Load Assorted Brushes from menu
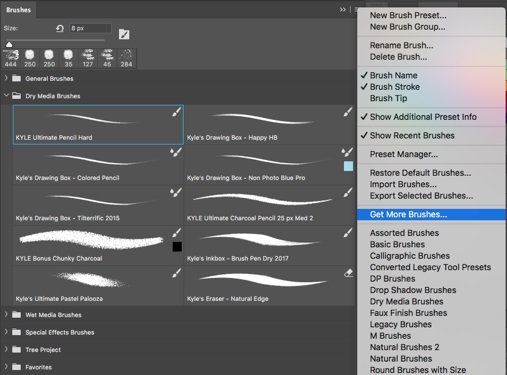Viewport: 507px width, 375px height. 404,233
